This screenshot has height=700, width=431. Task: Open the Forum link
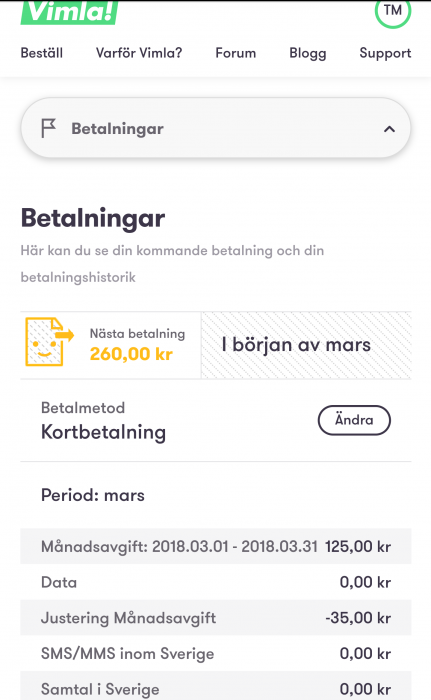coord(235,53)
